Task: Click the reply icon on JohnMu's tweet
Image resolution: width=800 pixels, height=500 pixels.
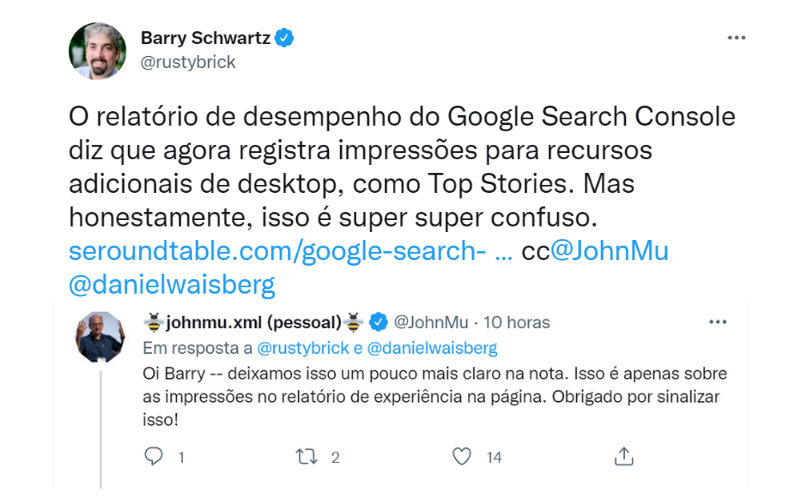Action: pyautogui.click(x=153, y=456)
